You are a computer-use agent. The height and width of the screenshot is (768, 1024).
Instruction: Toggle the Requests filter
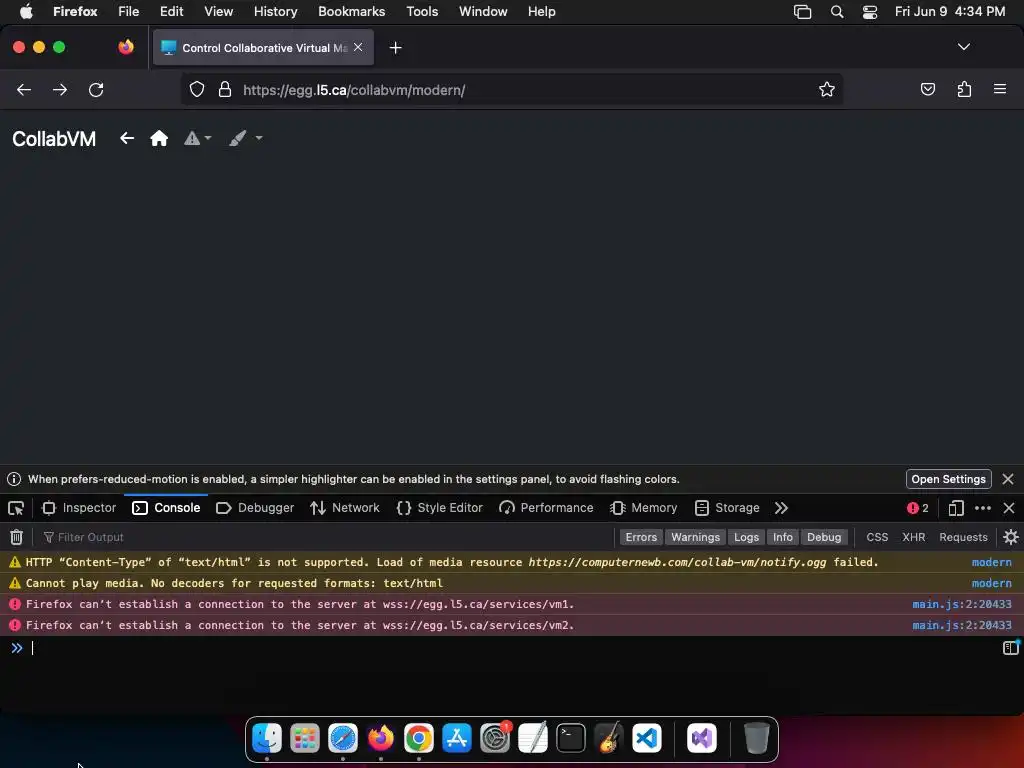tap(963, 537)
